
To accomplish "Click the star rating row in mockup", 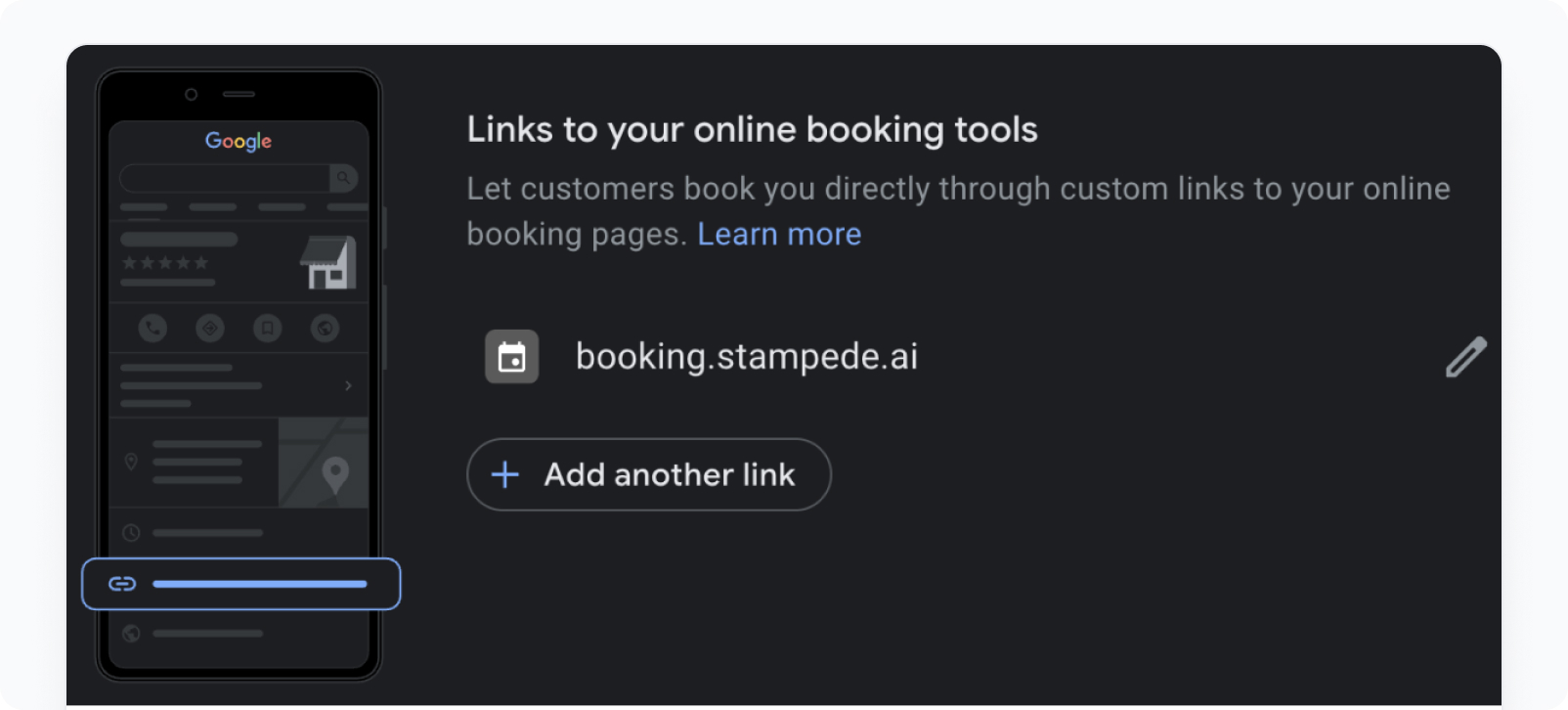I will [165, 263].
